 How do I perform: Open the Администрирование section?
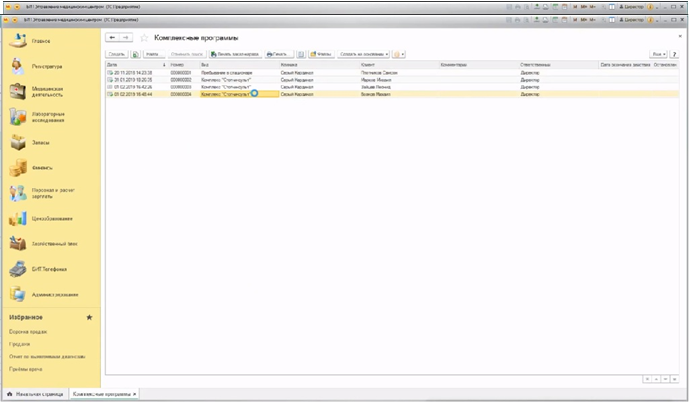44,294
